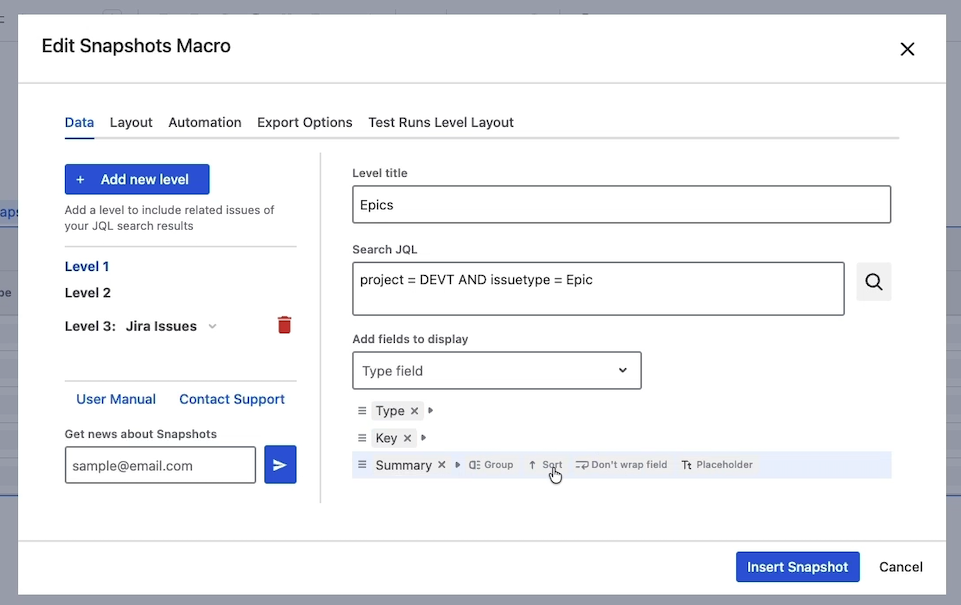Run JQL search with magnifier icon
Screen dimensions: 961x605
tap(873, 282)
